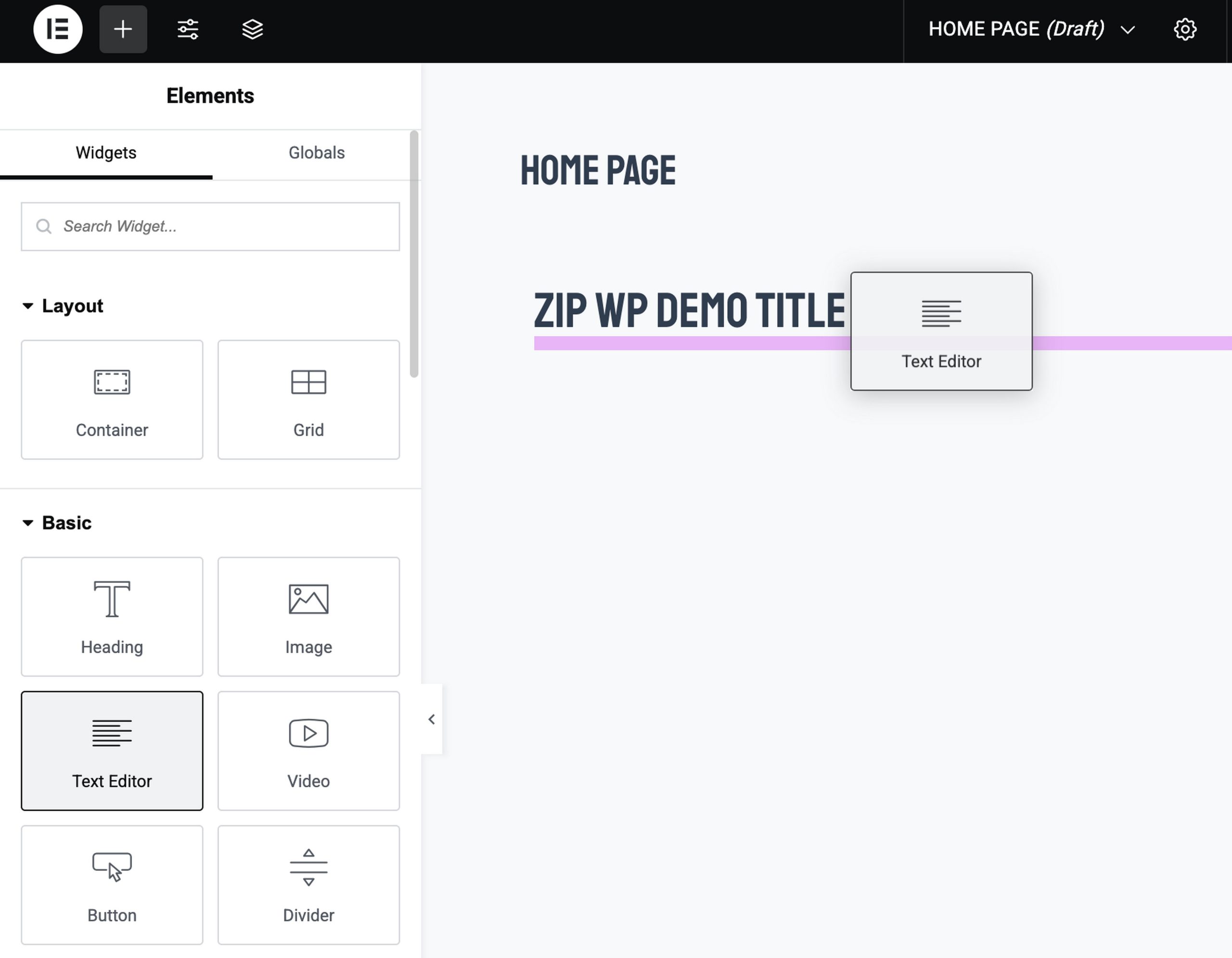Select the Container layout widget
Screen dimensions: 1232x958
pos(112,400)
